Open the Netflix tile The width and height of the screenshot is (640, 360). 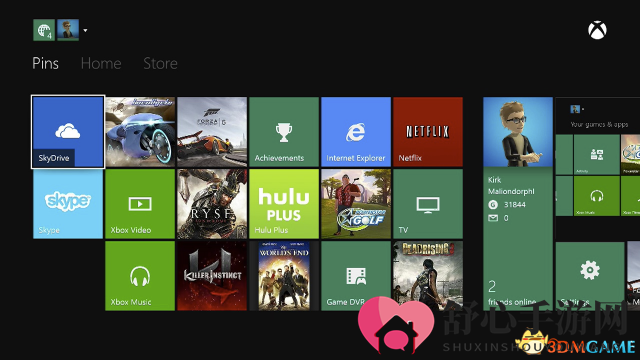pyautogui.click(x=428, y=132)
